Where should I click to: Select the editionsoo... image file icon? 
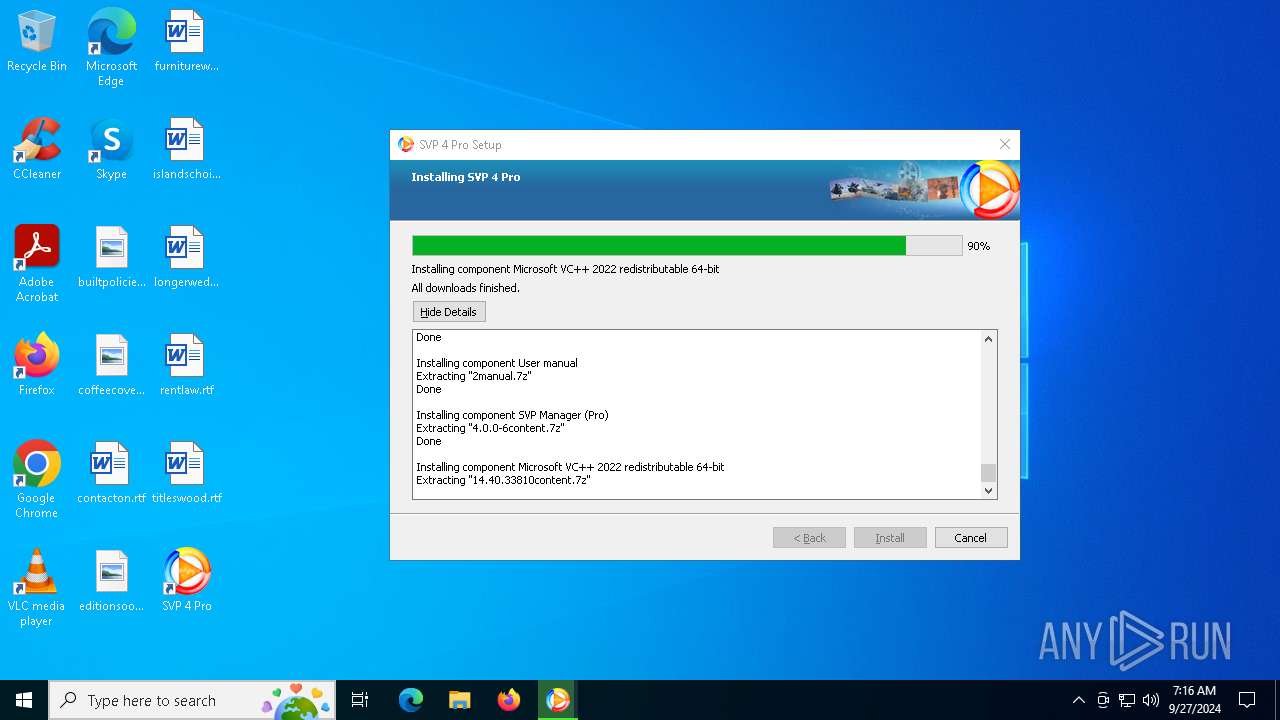(x=112, y=582)
